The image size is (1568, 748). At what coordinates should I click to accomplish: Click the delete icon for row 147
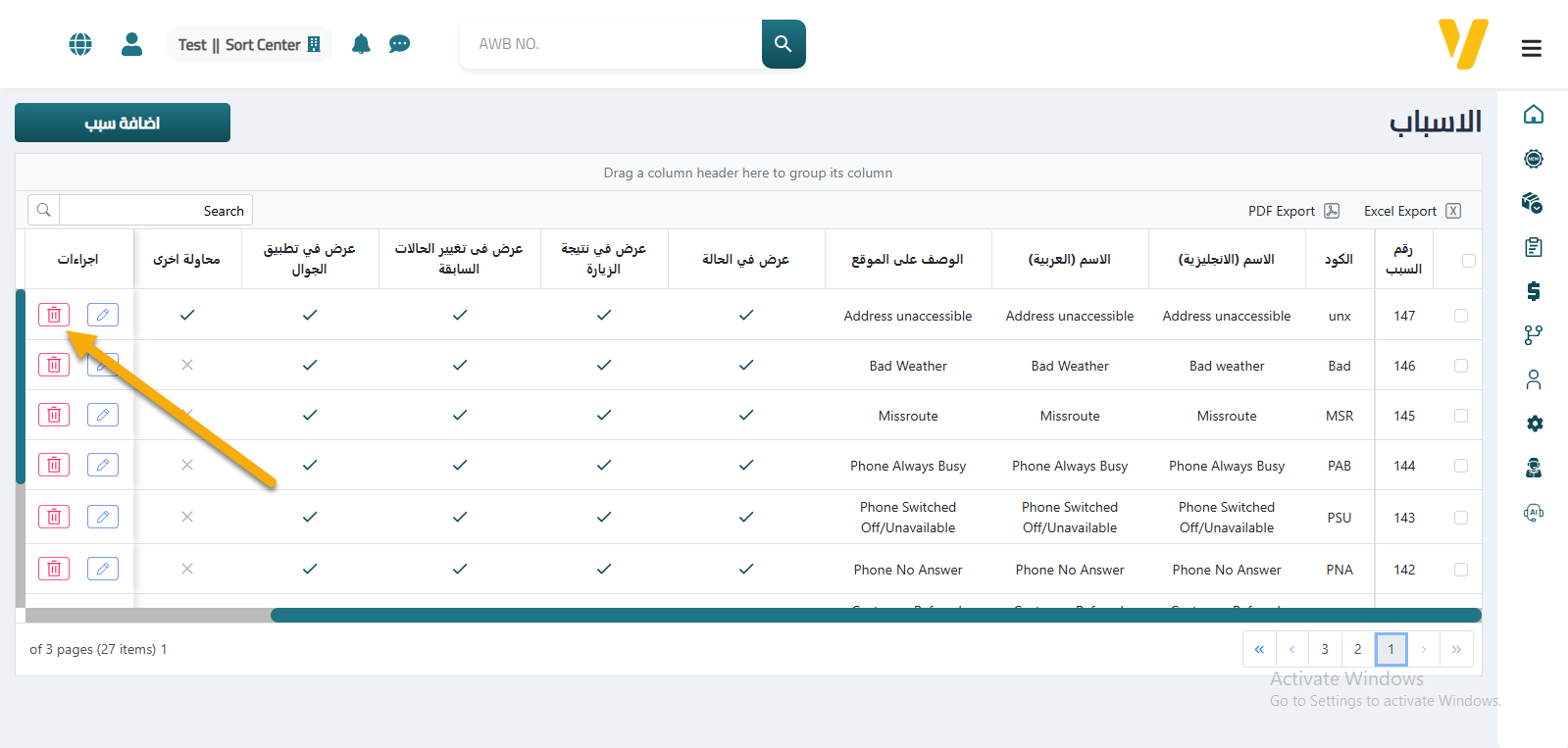click(54, 315)
